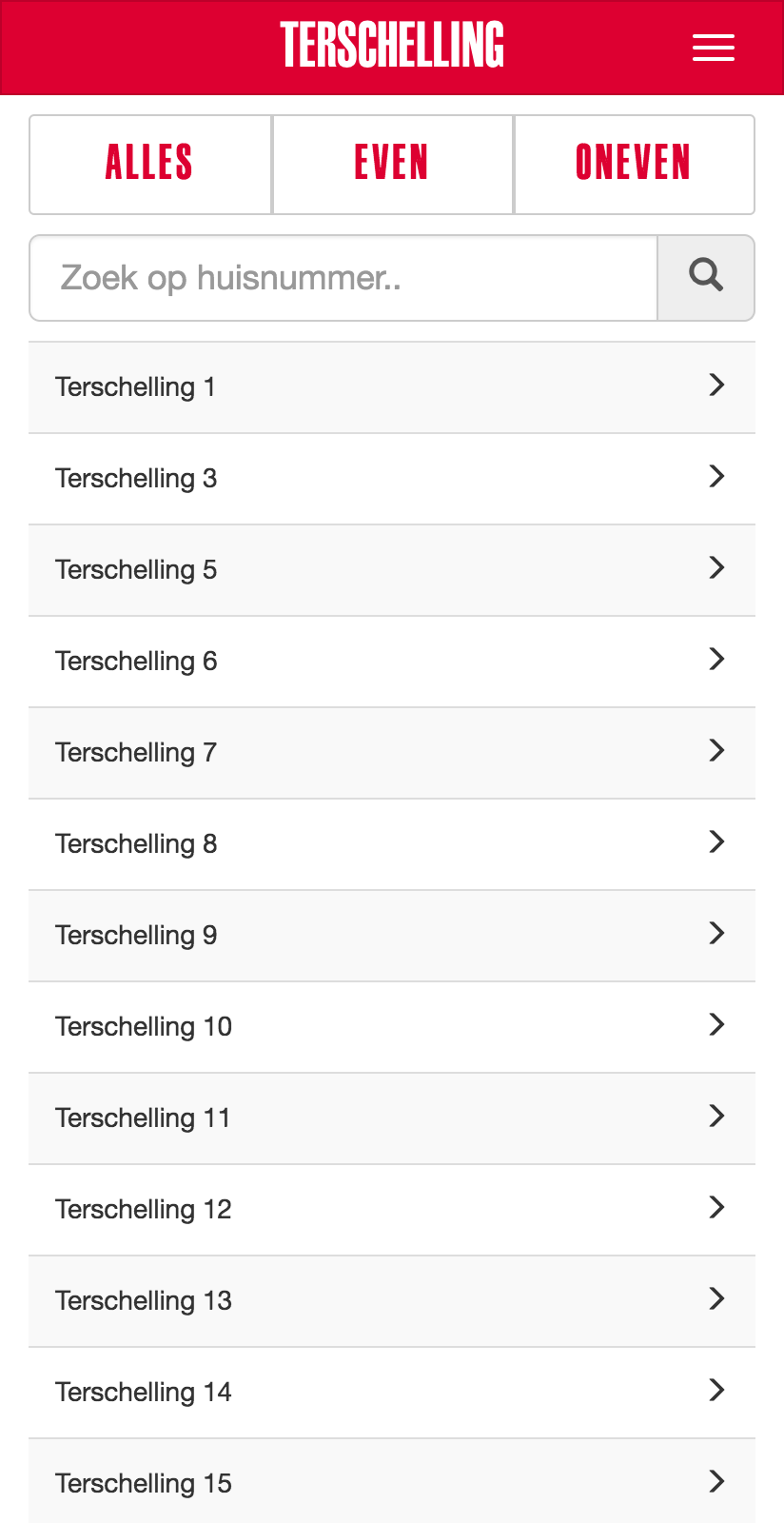
Task: Focus the Zoek op huisnummer field
Action: pos(343,278)
